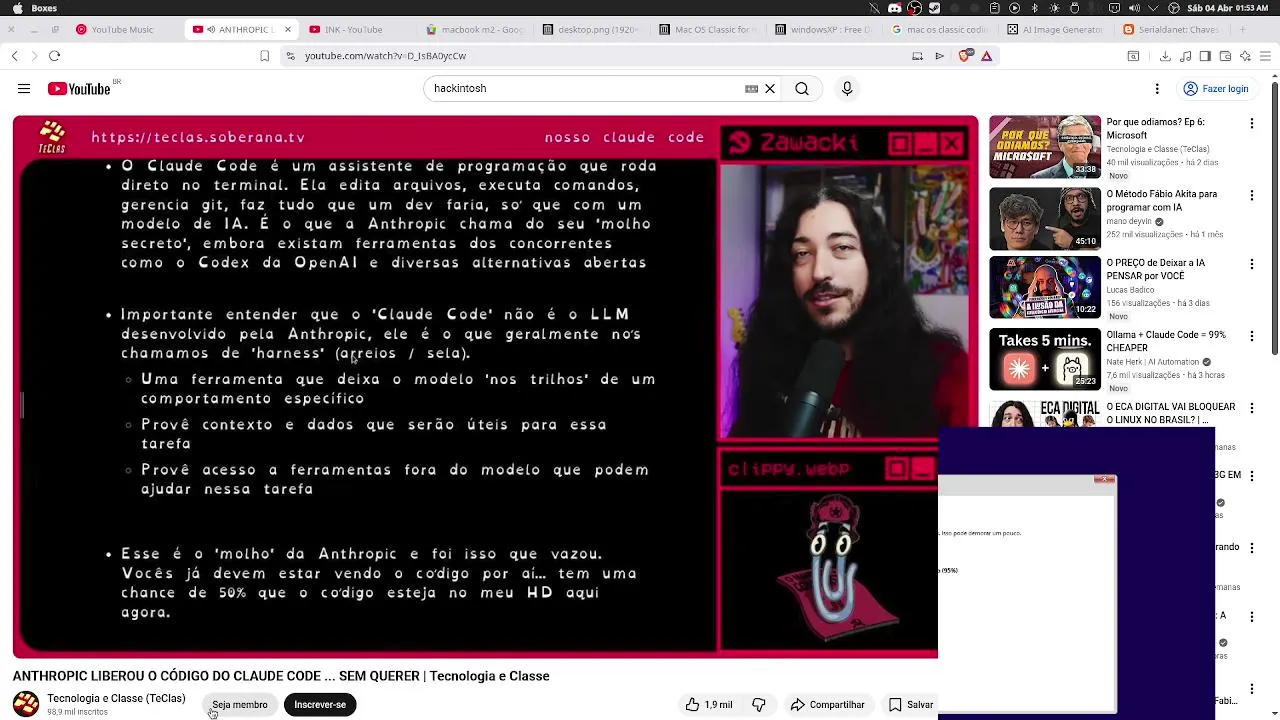Toggle the browser sidebar panel icon
The image size is (1280, 720).
pos(1205,56)
